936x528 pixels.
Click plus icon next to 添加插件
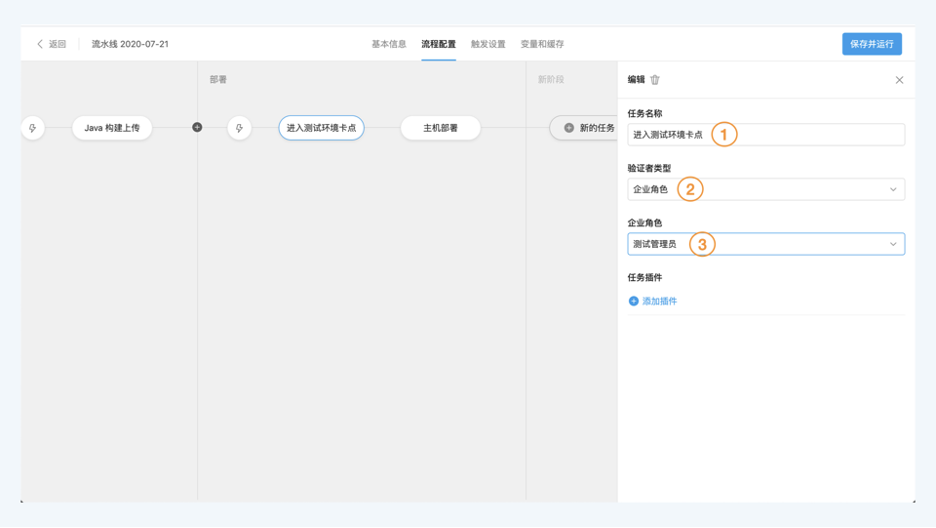click(x=633, y=301)
